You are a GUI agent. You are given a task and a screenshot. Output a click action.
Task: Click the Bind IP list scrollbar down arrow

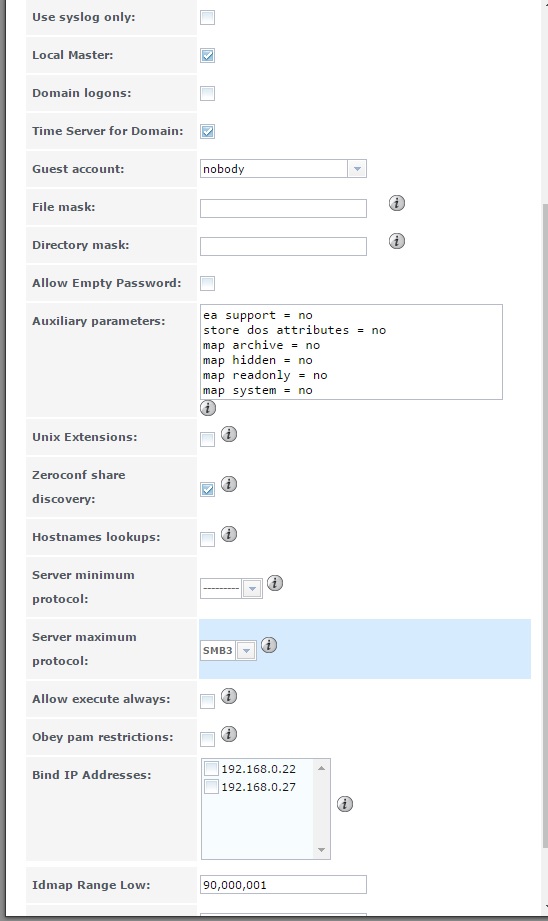(321, 849)
